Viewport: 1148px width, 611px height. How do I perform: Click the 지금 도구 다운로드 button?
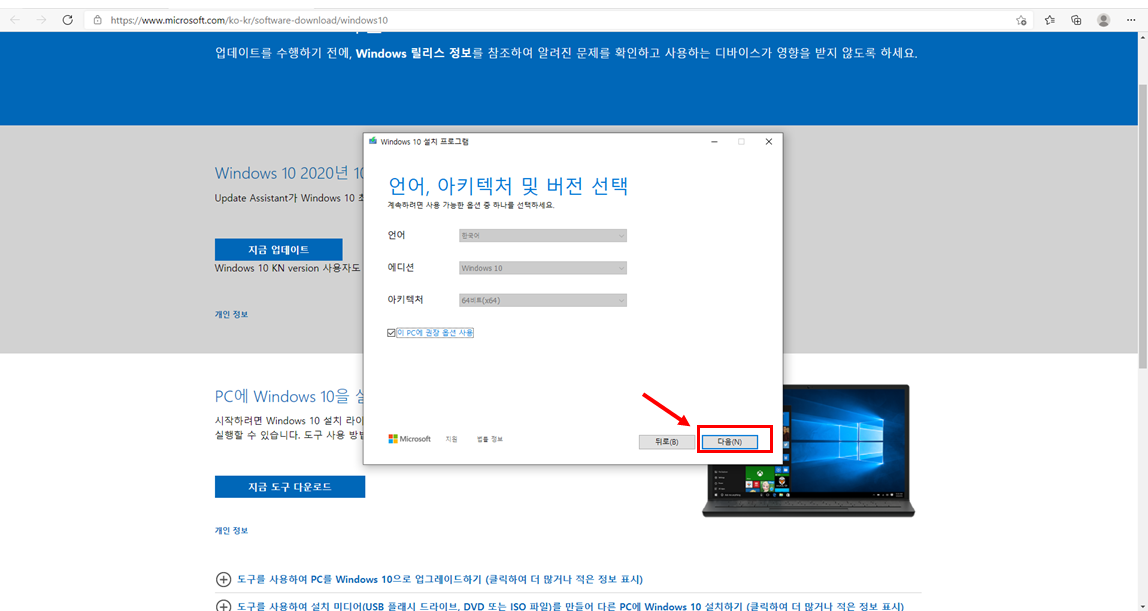290,487
